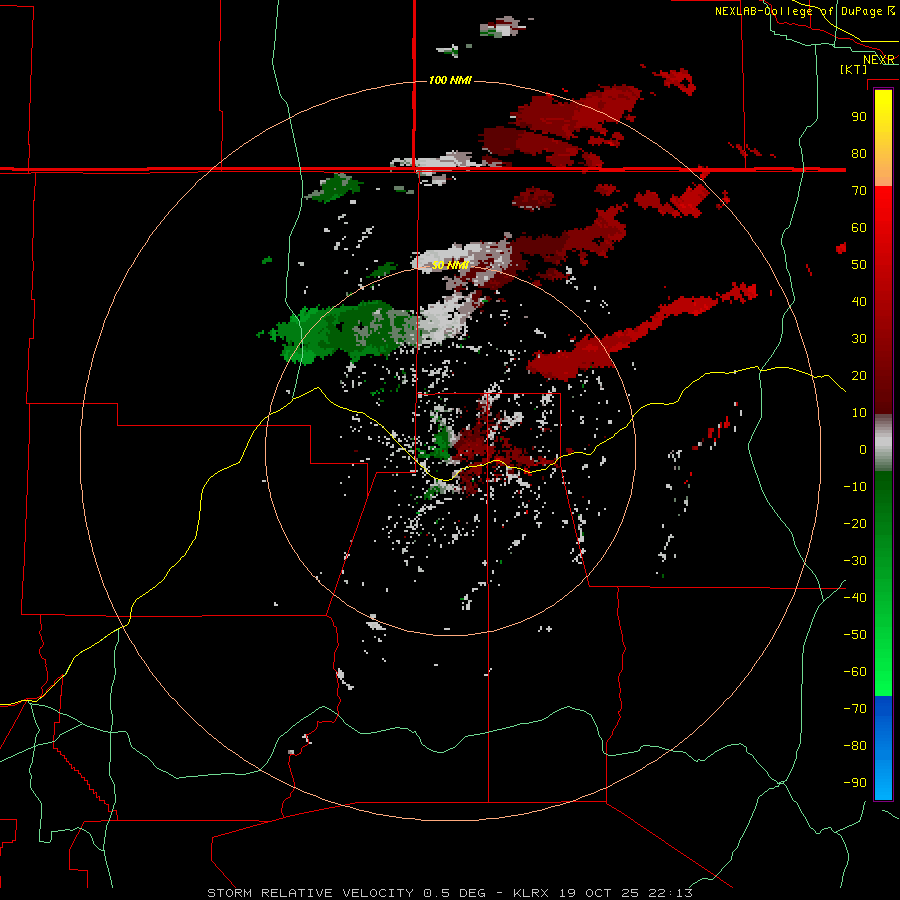Click the [KT] units label
The height and width of the screenshot is (900, 900).
tap(854, 69)
